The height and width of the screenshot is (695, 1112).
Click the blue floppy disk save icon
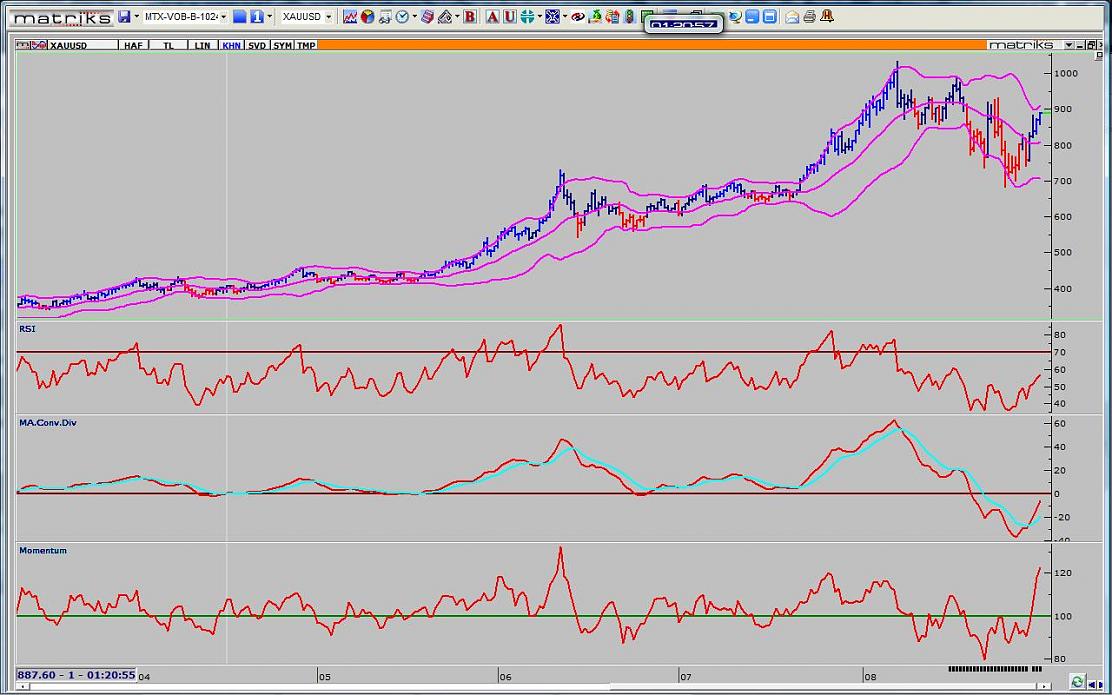(x=124, y=17)
